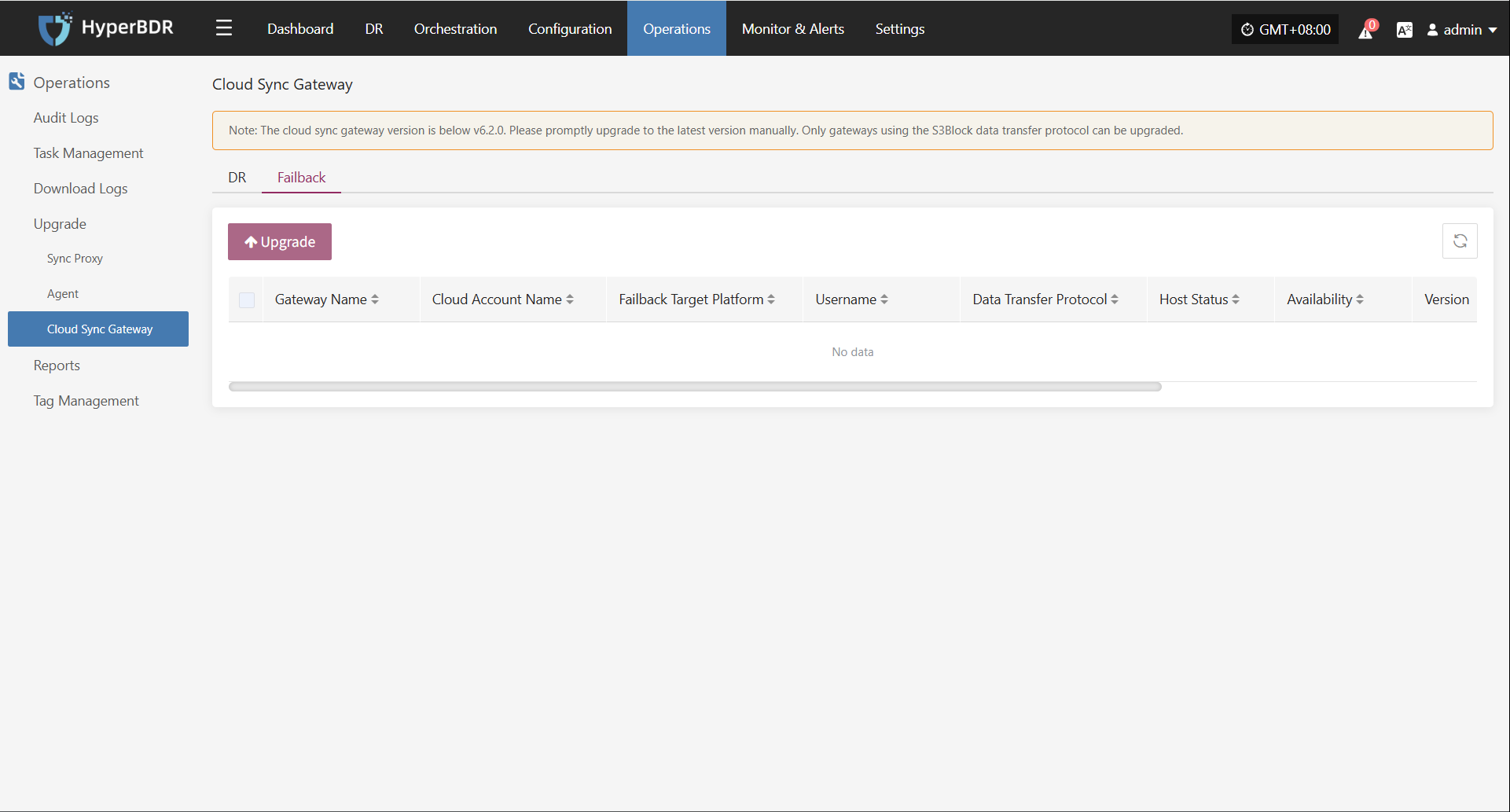This screenshot has width=1510, height=812.
Task: Open the GMT+08:00 timezone selector
Action: coord(1285,30)
